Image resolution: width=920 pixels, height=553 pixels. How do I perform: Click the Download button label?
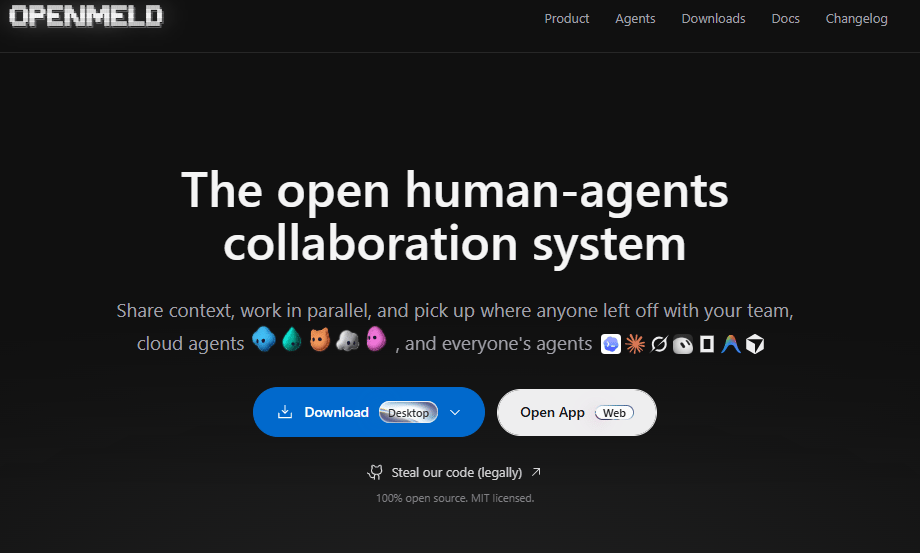click(x=336, y=412)
